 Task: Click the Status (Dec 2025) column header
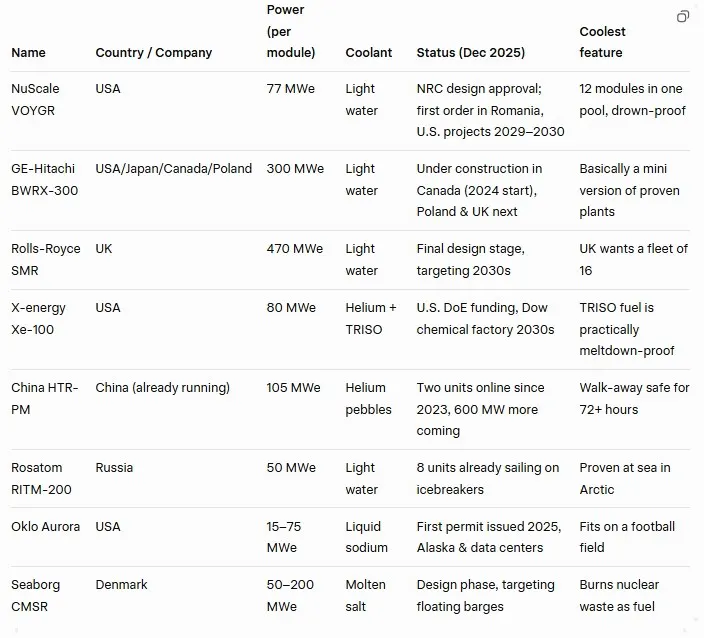pyautogui.click(x=470, y=52)
